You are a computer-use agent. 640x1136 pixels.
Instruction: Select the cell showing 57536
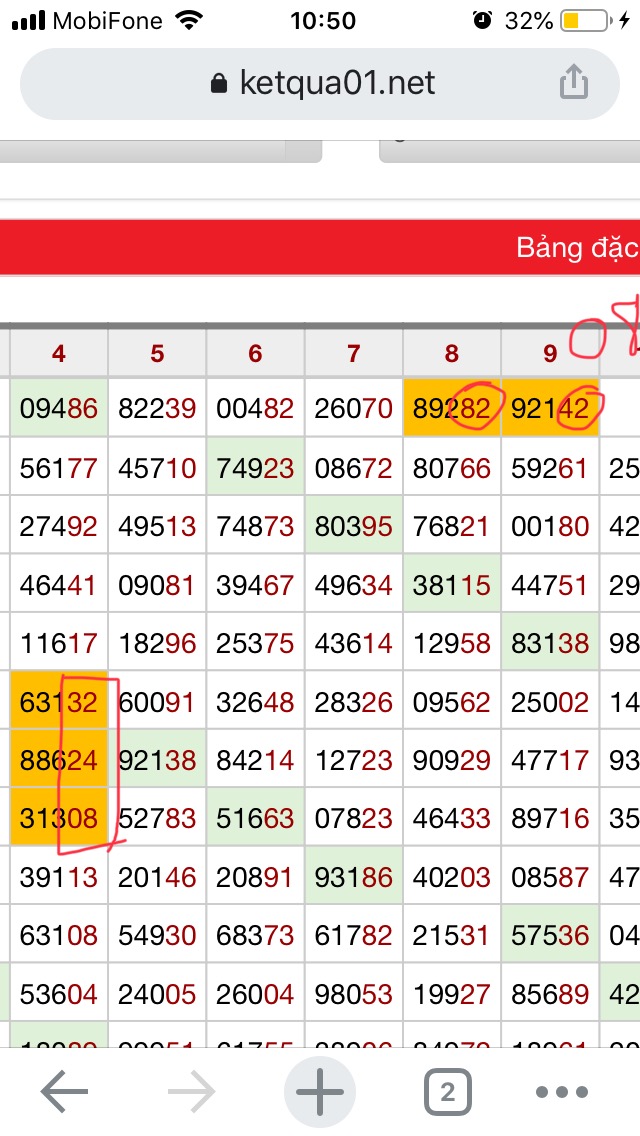549,936
